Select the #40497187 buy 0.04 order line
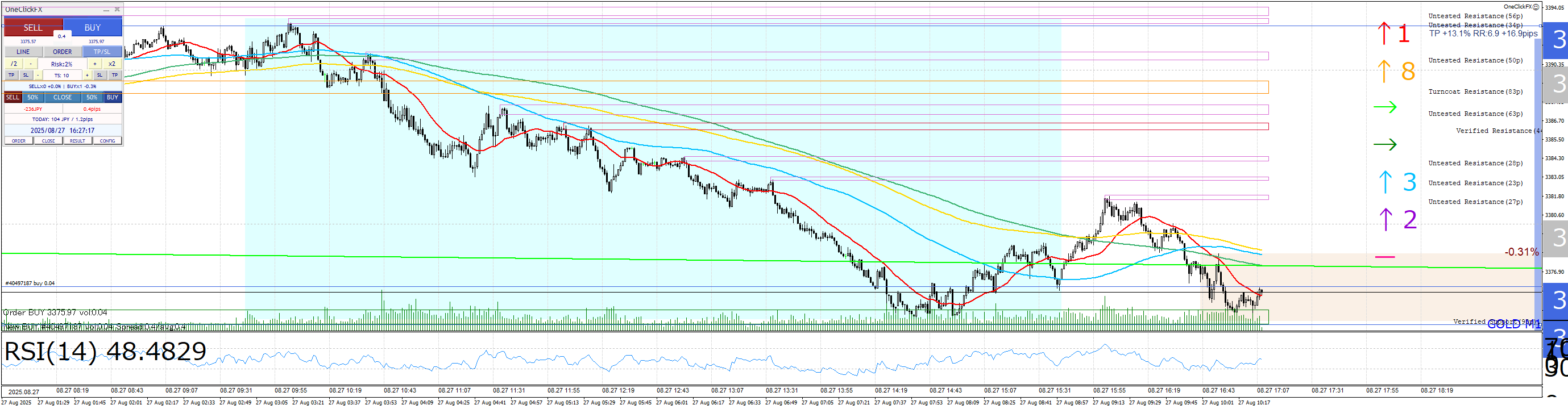This screenshot has width=1568, height=409. pos(30,283)
